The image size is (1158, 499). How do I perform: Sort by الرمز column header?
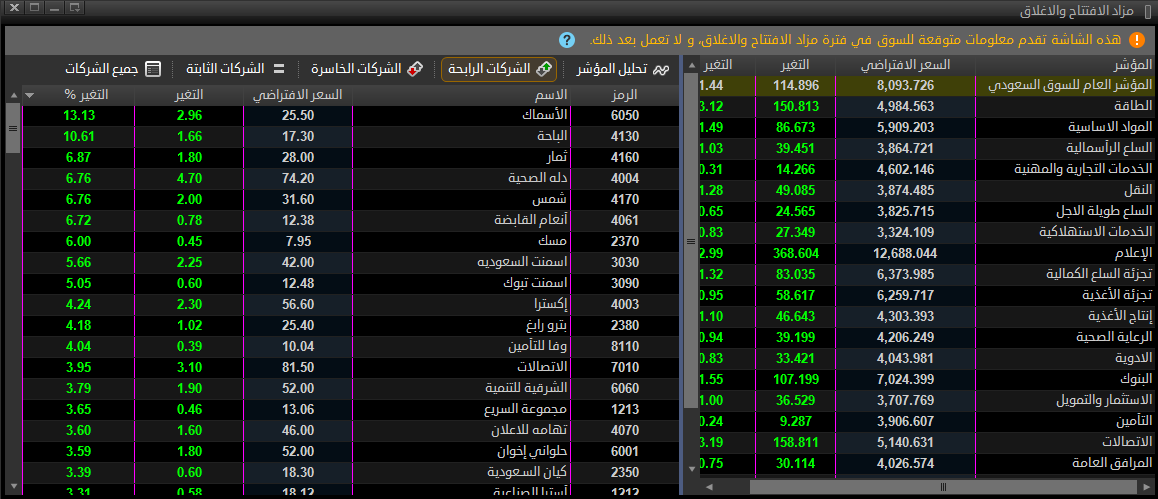point(625,94)
